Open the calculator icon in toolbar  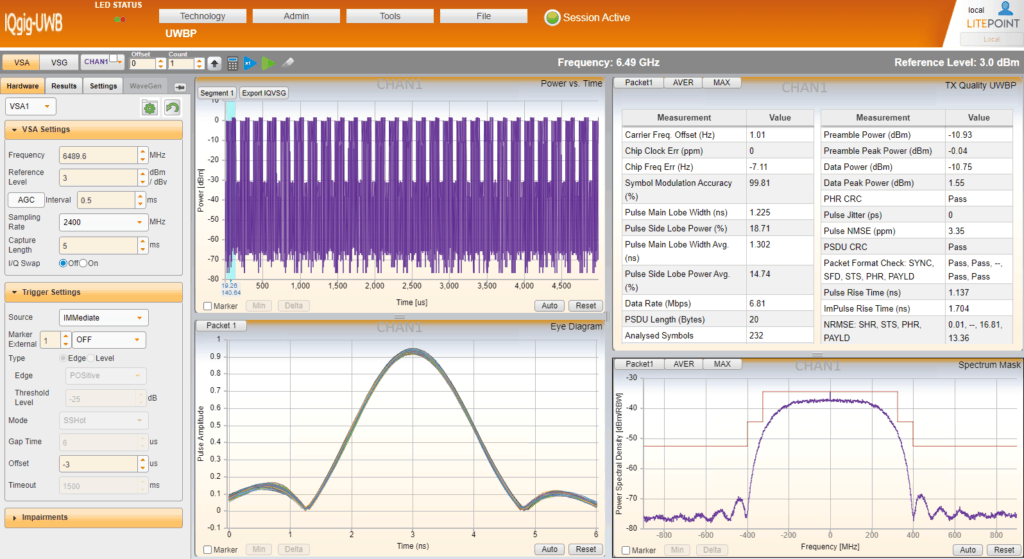coord(232,63)
